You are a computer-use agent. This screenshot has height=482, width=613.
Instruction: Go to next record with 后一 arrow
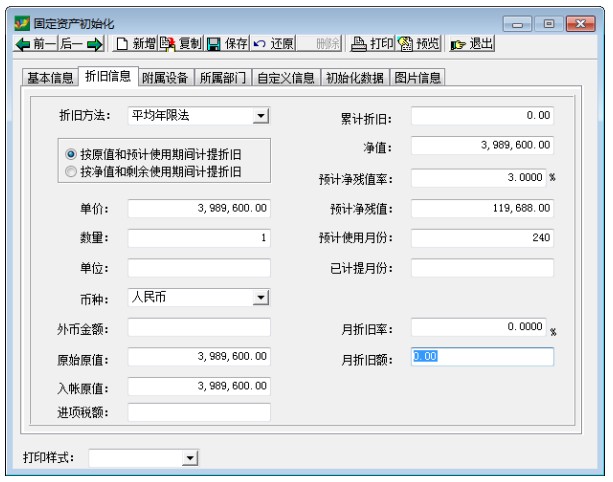click(x=81, y=43)
